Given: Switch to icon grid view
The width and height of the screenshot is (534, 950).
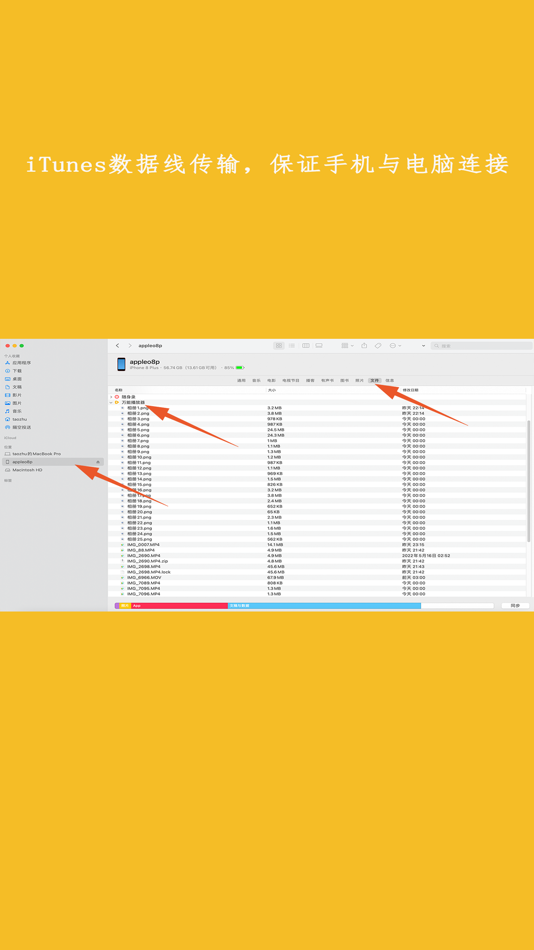Looking at the screenshot, I should [x=279, y=345].
